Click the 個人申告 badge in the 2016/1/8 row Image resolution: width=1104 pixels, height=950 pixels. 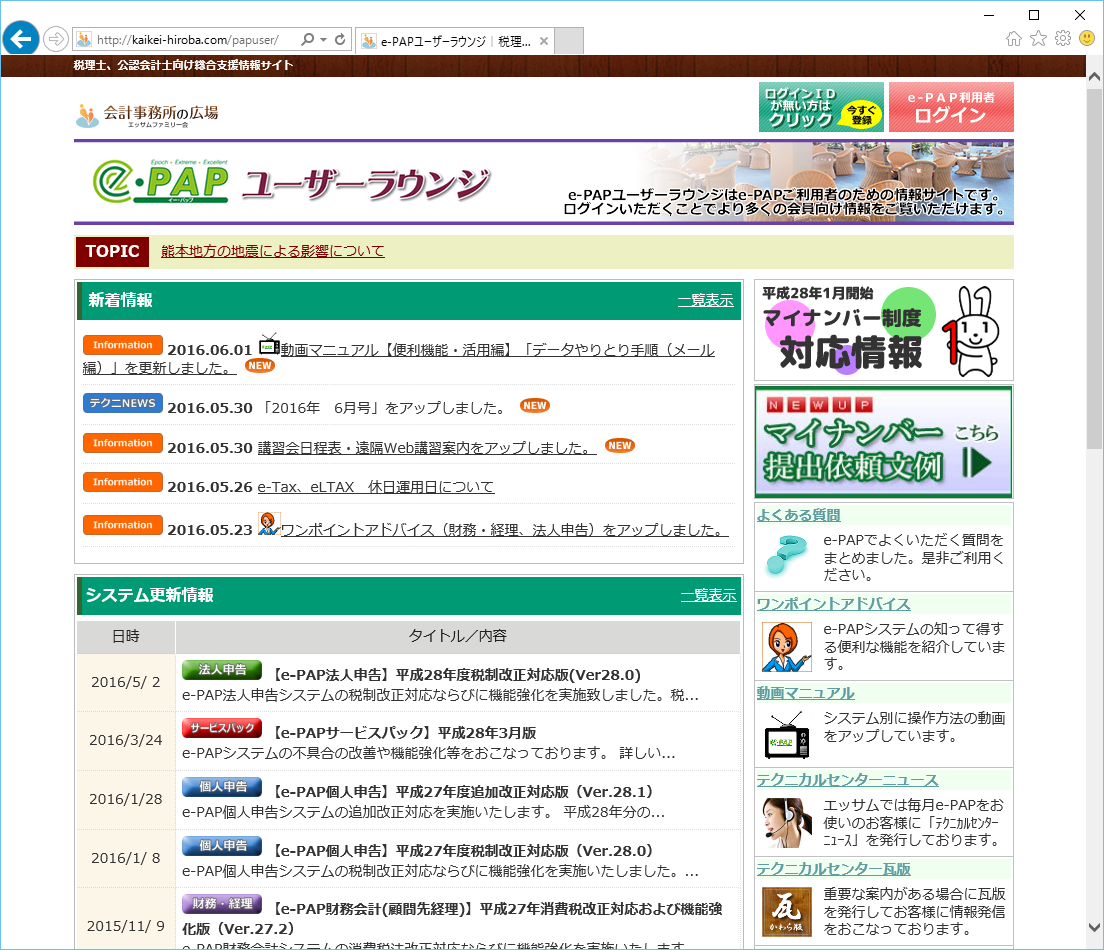pyautogui.click(x=222, y=846)
